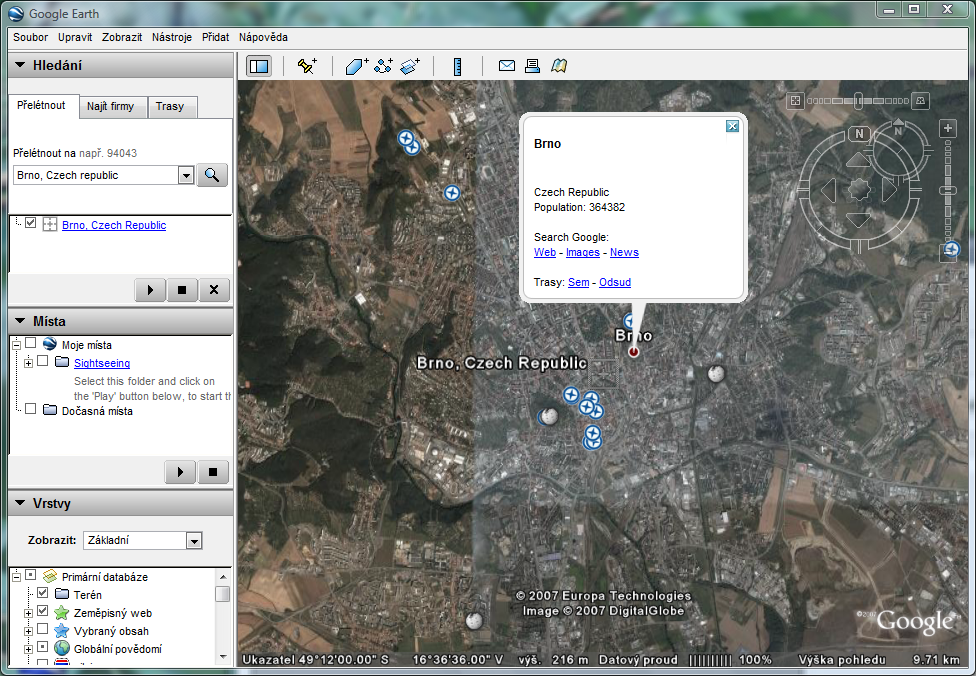Collapse the Hledání panel
976x676 pixels.
[x=21, y=65]
